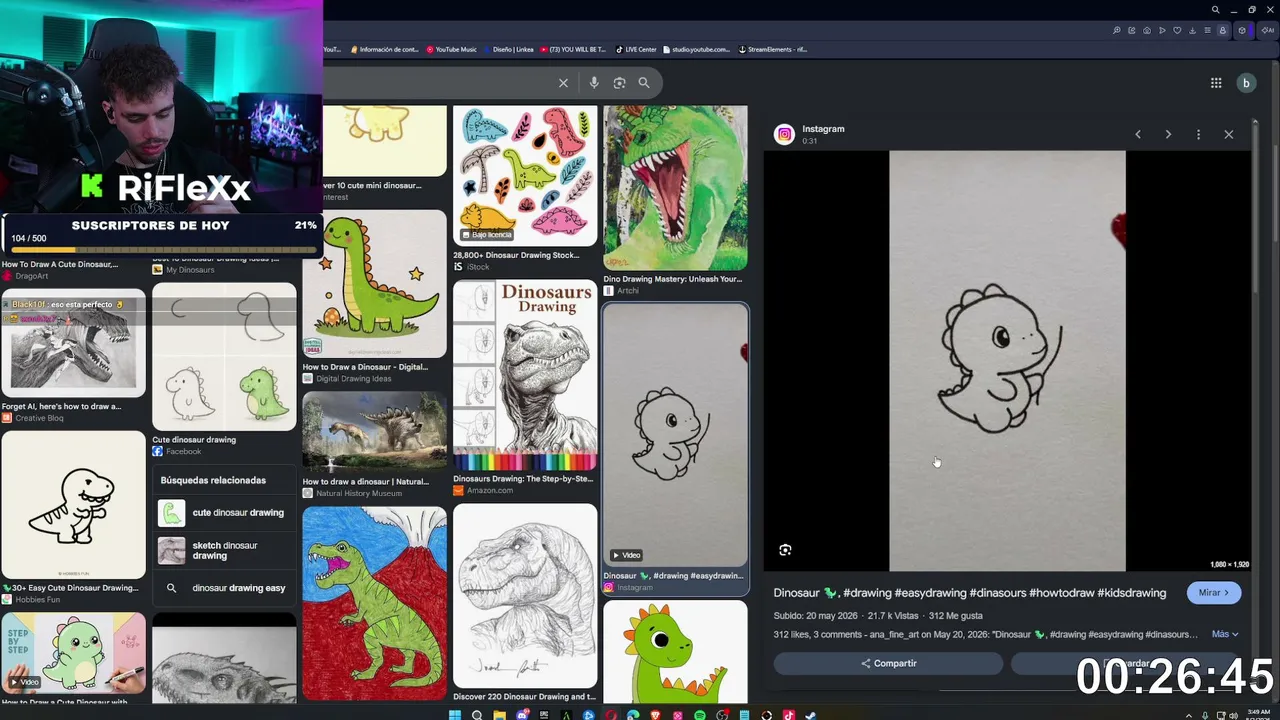Open the dinosaur stickers iStock thumbnail

(x=525, y=176)
